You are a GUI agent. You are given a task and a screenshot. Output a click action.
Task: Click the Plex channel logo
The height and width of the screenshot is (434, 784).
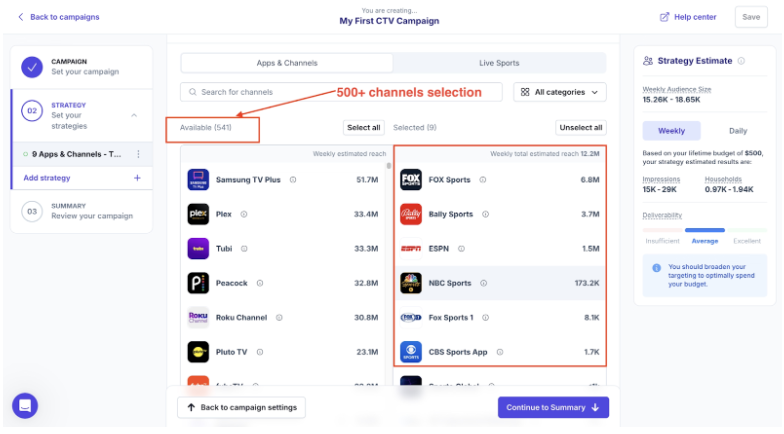tap(198, 214)
